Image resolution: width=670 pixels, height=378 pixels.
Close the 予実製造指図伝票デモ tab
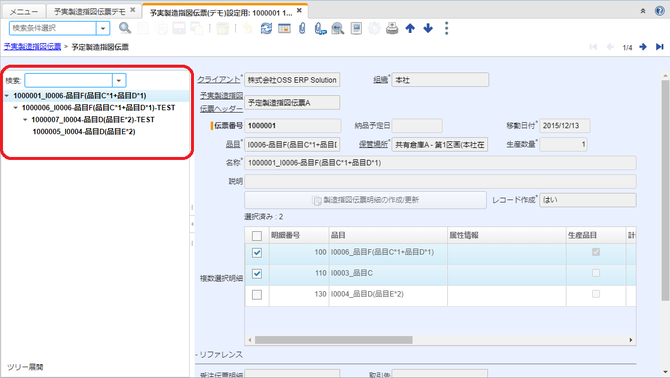click(x=133, y=9)
